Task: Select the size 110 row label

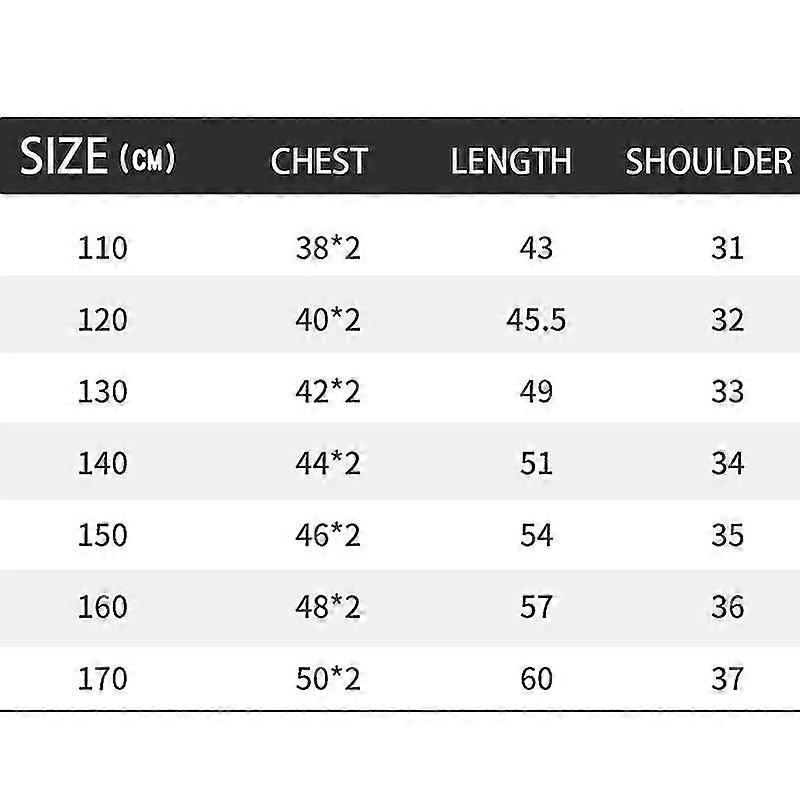Action: 103,248
